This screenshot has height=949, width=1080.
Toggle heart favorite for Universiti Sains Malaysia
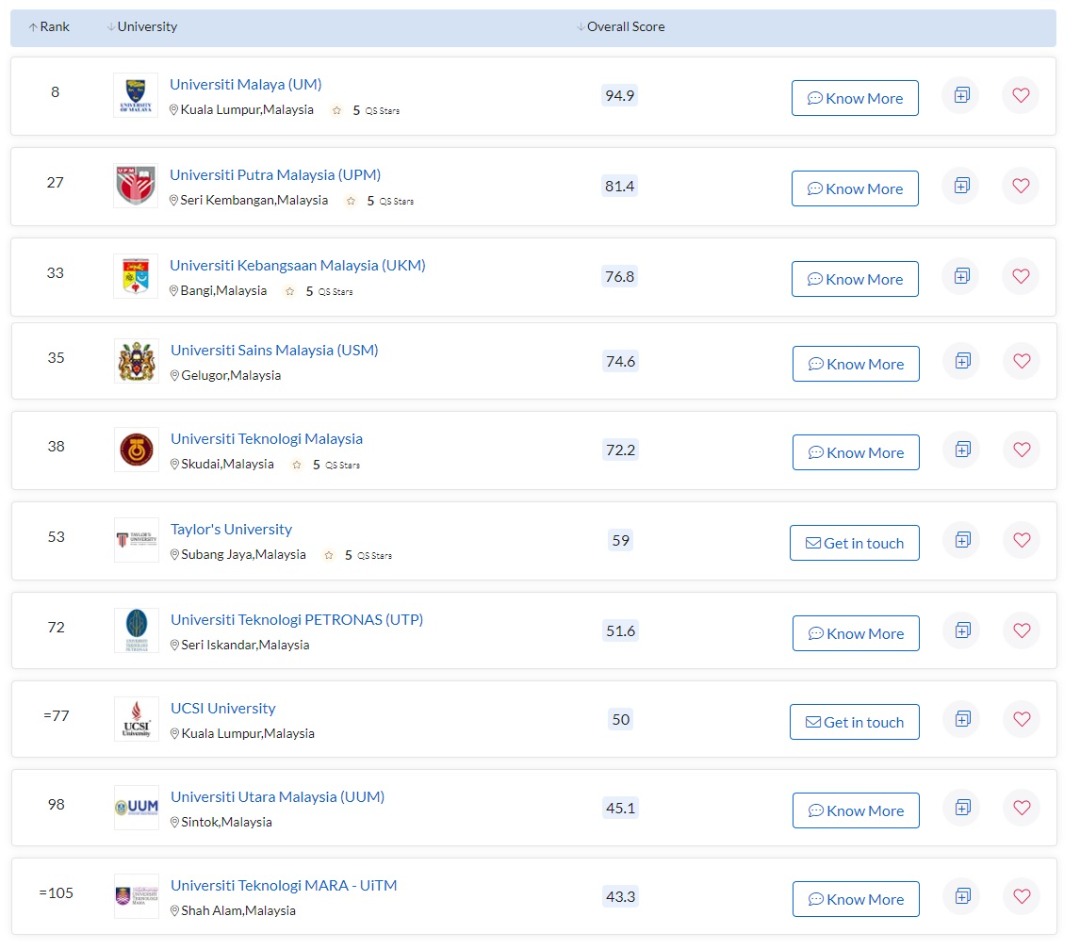[x=1021, y=361]
